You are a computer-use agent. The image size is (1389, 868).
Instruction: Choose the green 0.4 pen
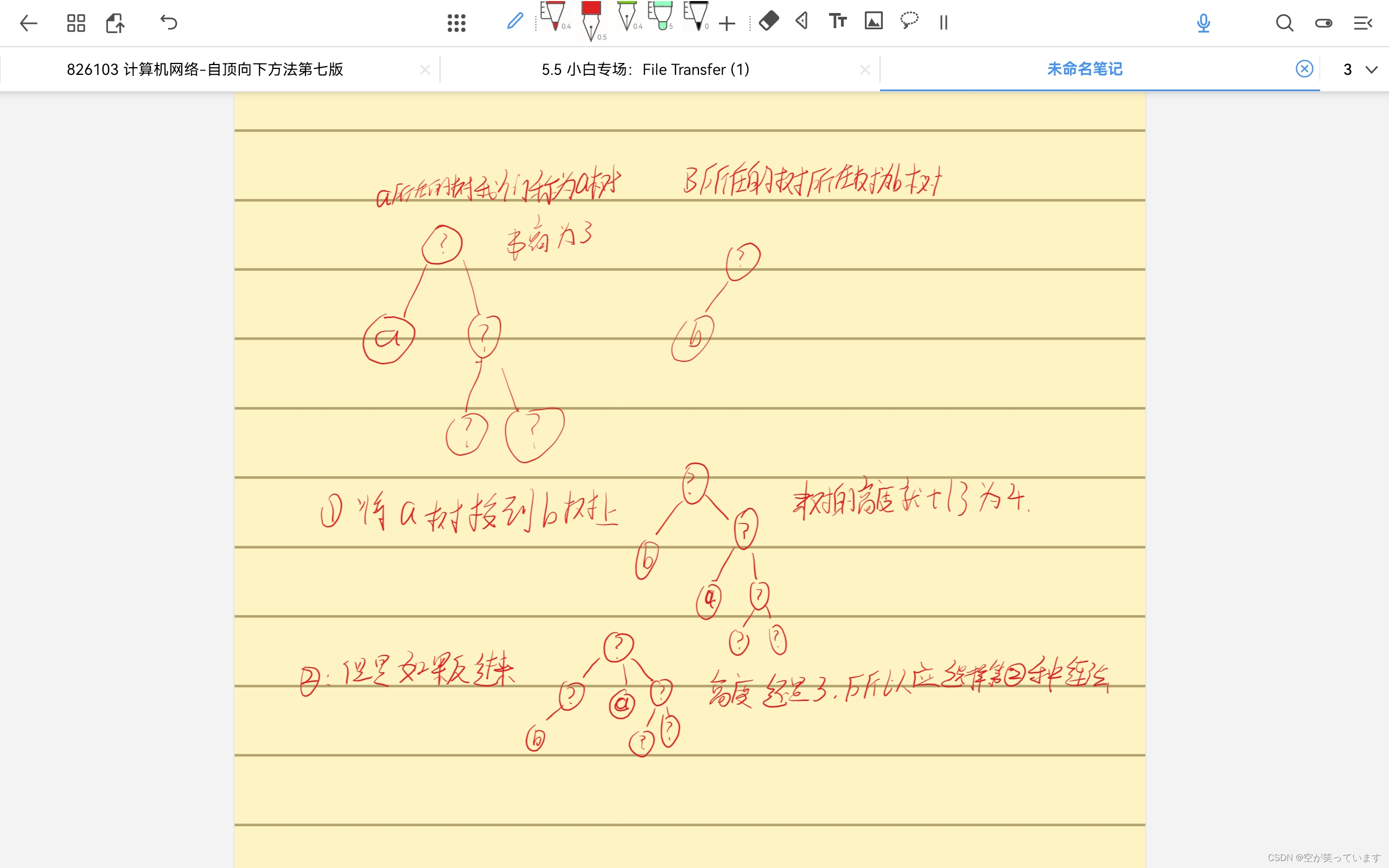628,16
